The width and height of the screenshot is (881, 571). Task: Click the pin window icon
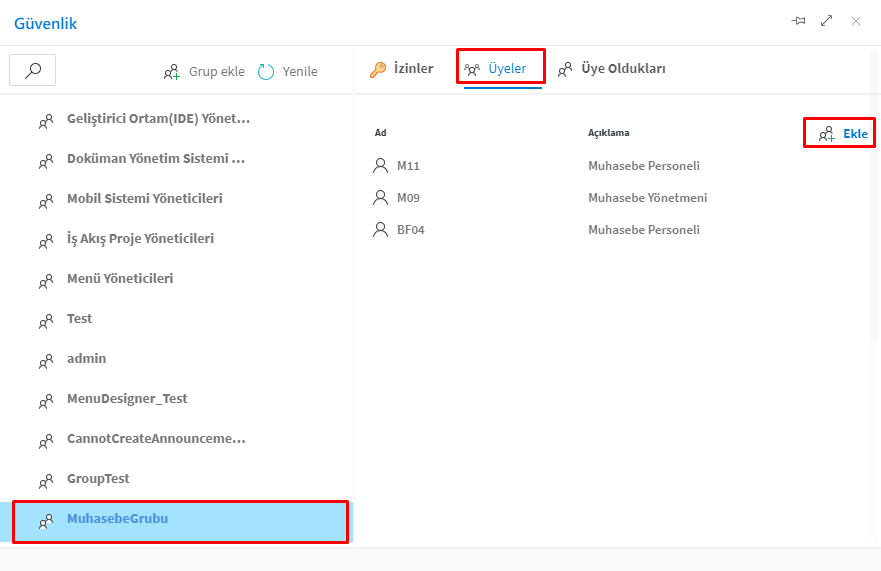click(798, 21)
